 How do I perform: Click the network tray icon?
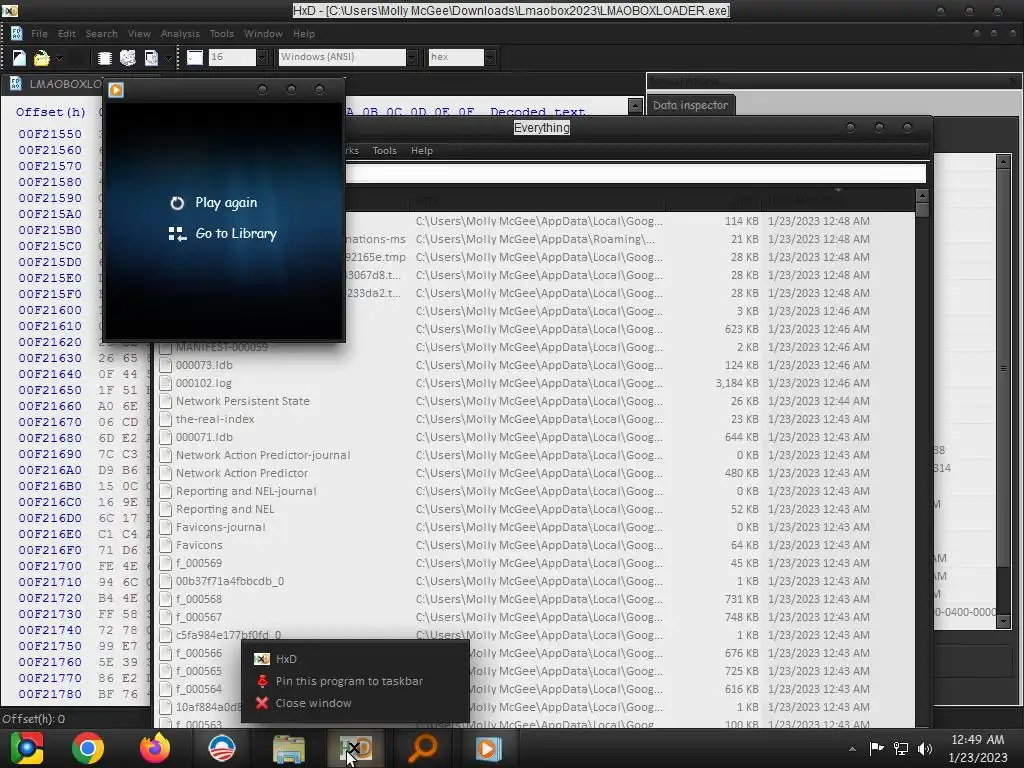[x=901, y=748]
